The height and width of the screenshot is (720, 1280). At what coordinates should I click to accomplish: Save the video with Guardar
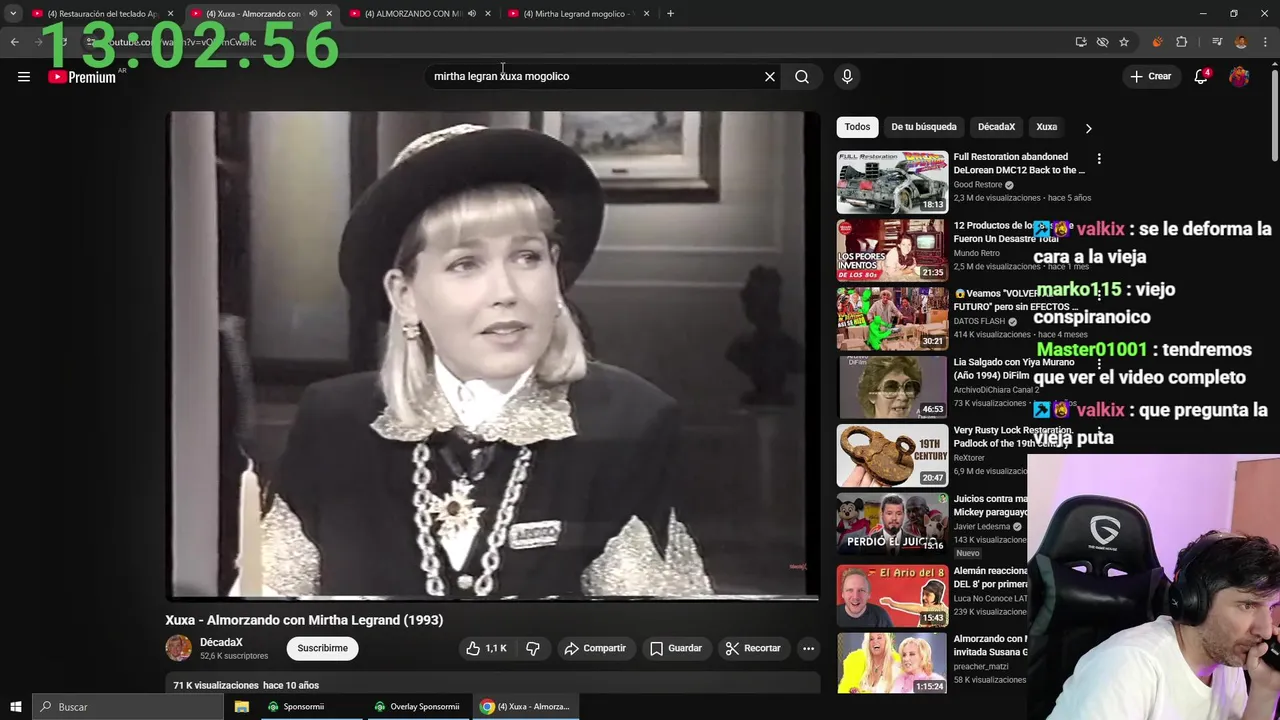[x=676, y=648]
